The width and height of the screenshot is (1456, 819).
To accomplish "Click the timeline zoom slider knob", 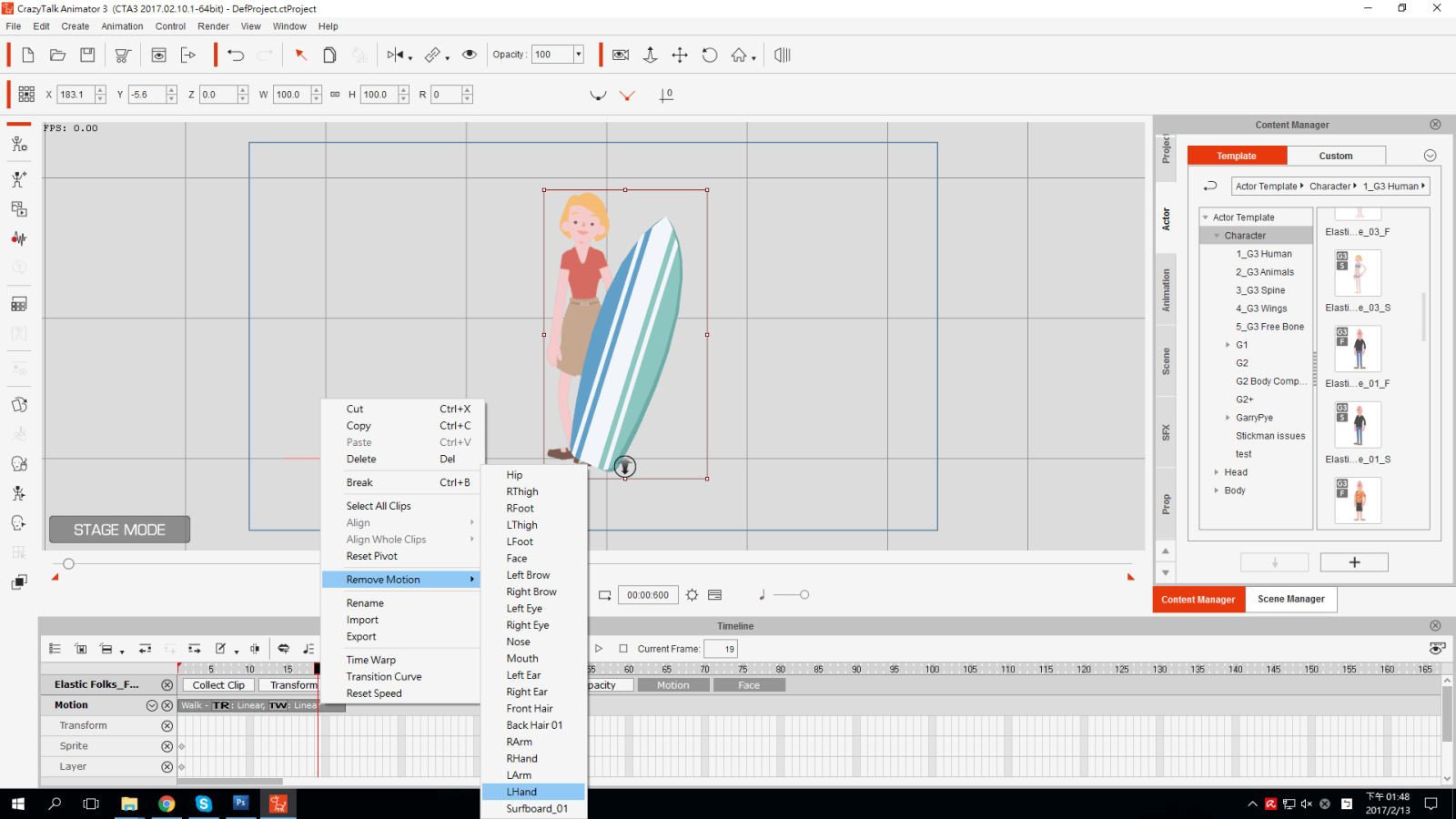I will [804, 595].
